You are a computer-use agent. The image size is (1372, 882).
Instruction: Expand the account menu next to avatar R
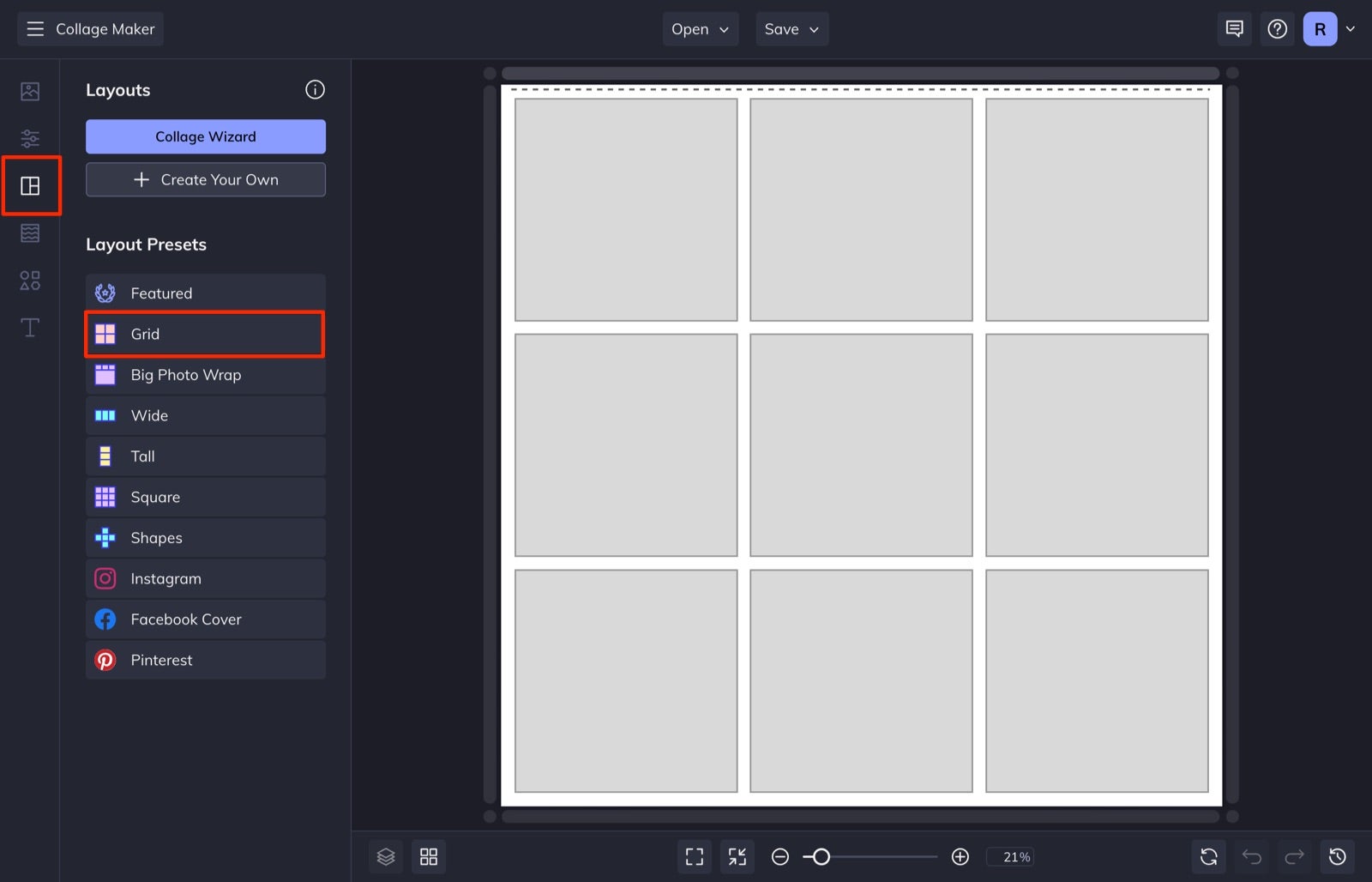[1351, 28]
